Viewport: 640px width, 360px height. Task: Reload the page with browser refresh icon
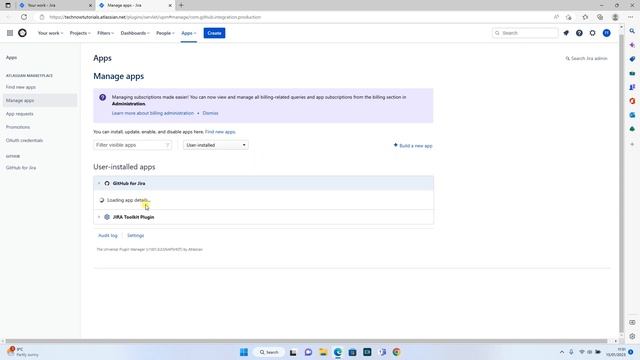coord(24,17)
